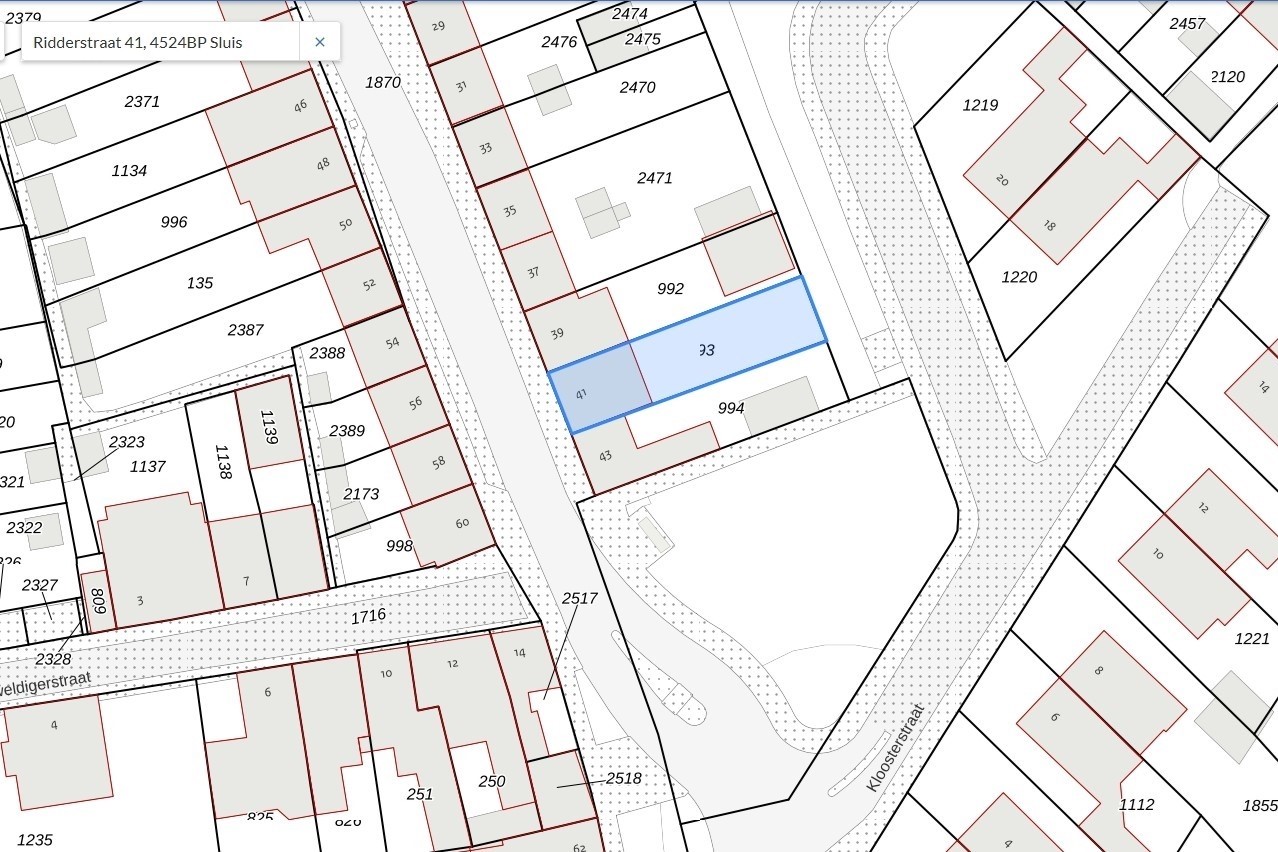Select building number 39 on the map

[557, 334]
